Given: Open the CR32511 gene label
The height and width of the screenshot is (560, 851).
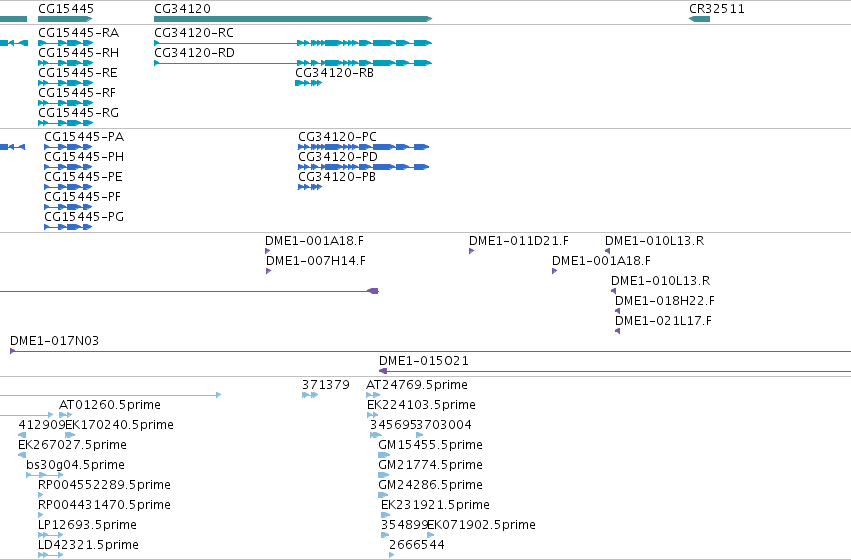Looking at the screenshot, I should tap(716, 9).
